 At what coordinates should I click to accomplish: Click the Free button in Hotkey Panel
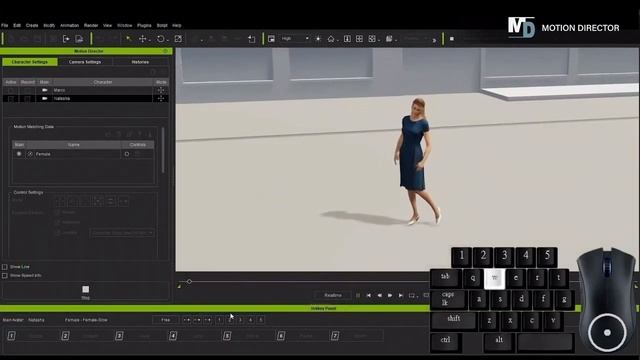pos(165,320)
